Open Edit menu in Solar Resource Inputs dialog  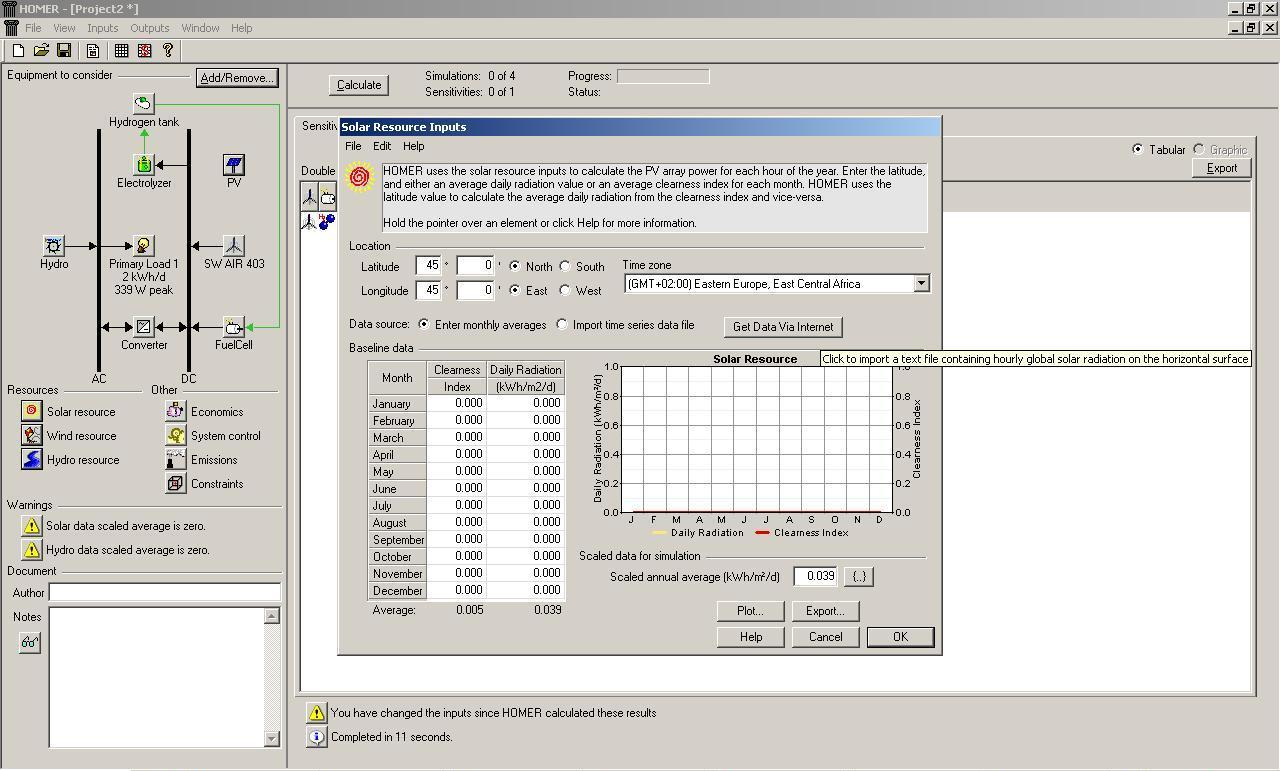(382, 146)
